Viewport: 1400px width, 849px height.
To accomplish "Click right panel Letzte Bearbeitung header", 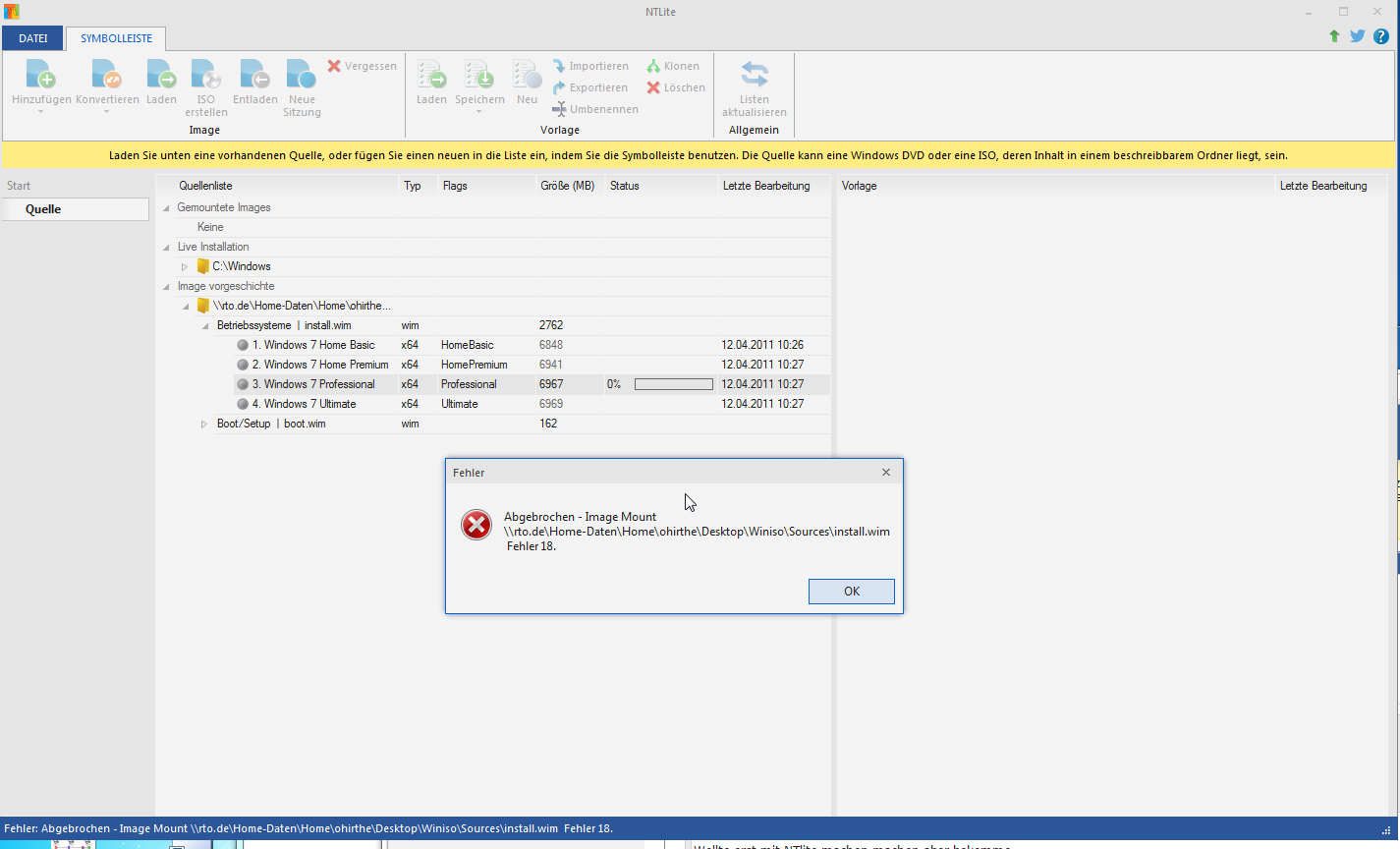I will pyautogui.click(x=1330, y=186).
